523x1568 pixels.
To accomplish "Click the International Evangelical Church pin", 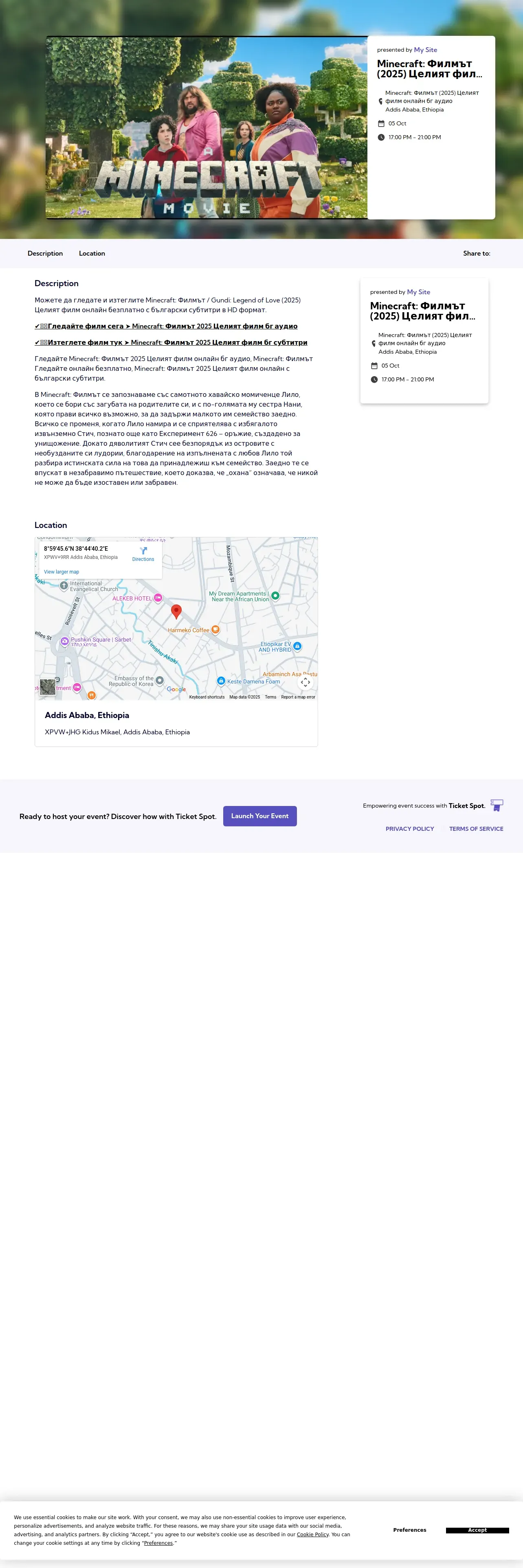I will click(x=64, y=586).
